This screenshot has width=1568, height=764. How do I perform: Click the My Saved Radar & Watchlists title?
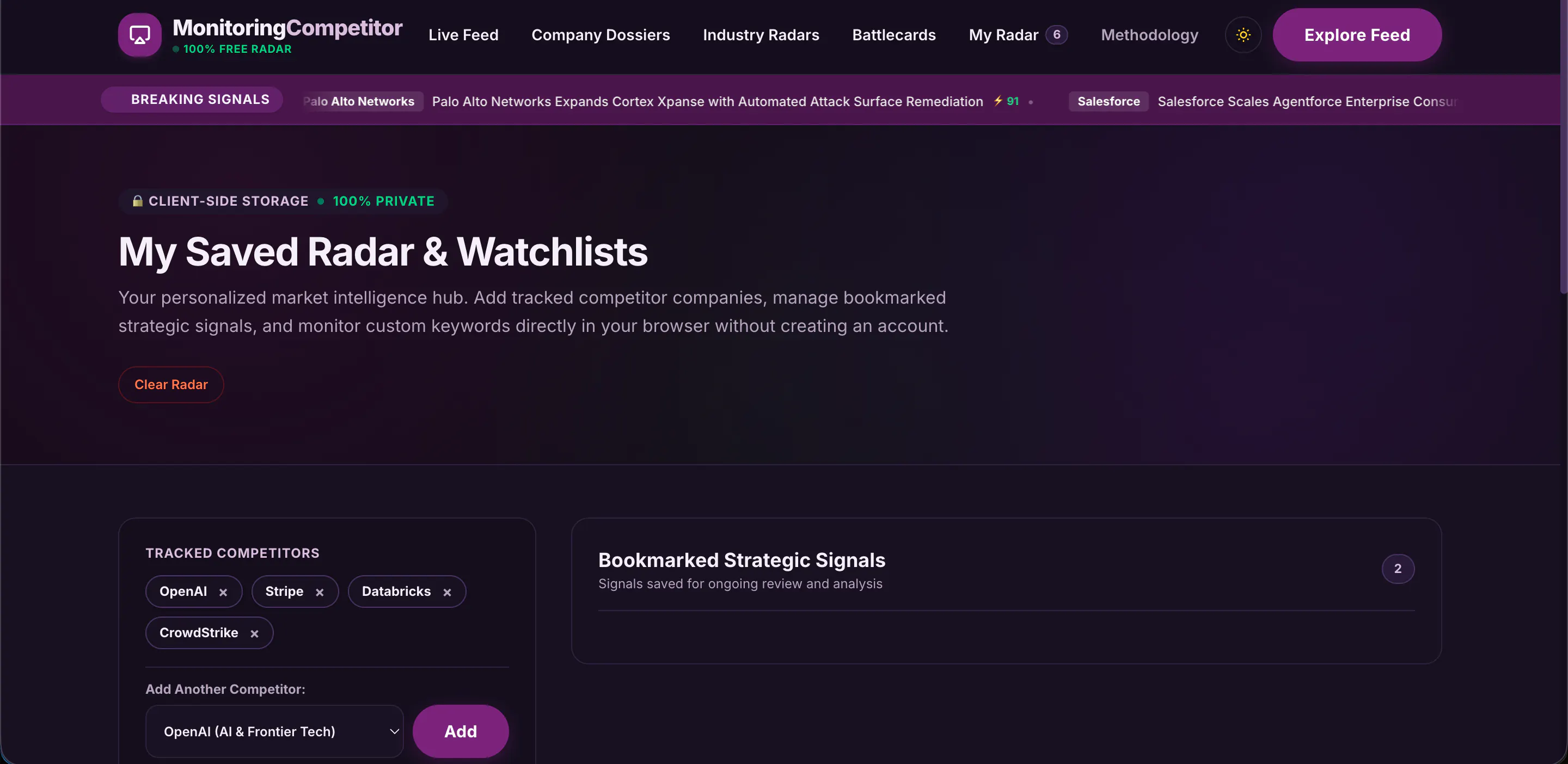coord(383,251)
